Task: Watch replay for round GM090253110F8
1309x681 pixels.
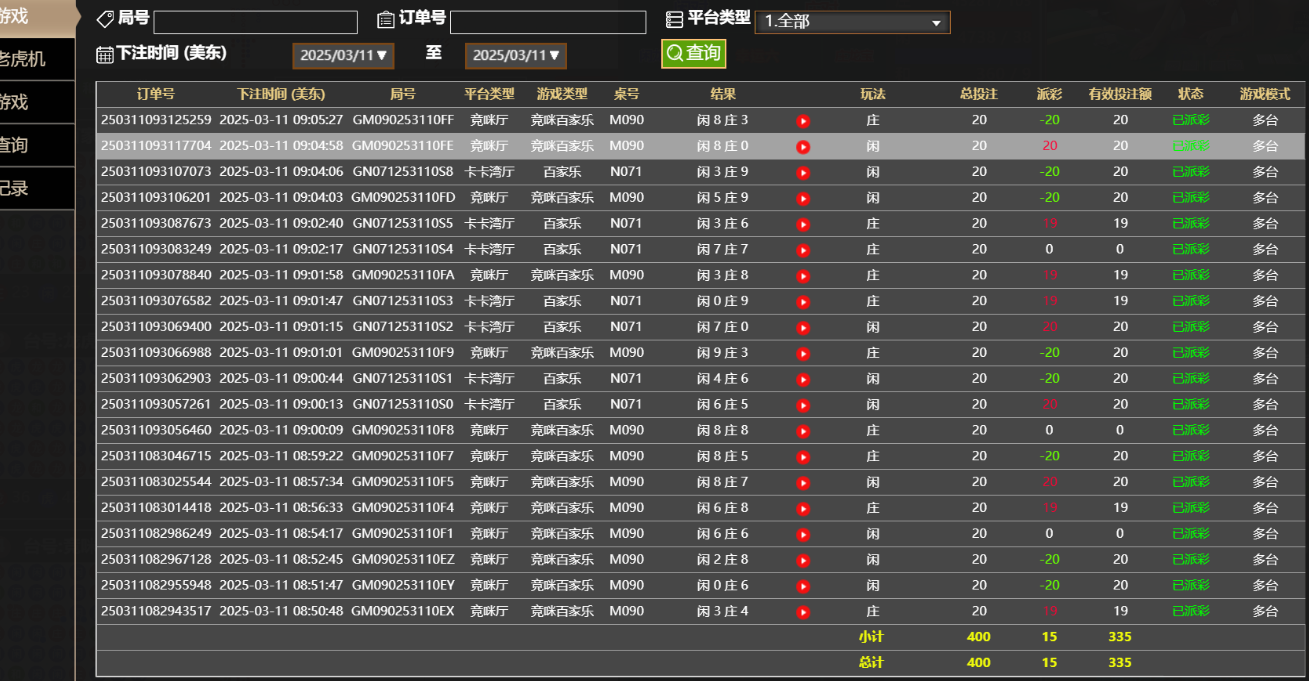Action: pyautogui.click(x=802, y=431)
